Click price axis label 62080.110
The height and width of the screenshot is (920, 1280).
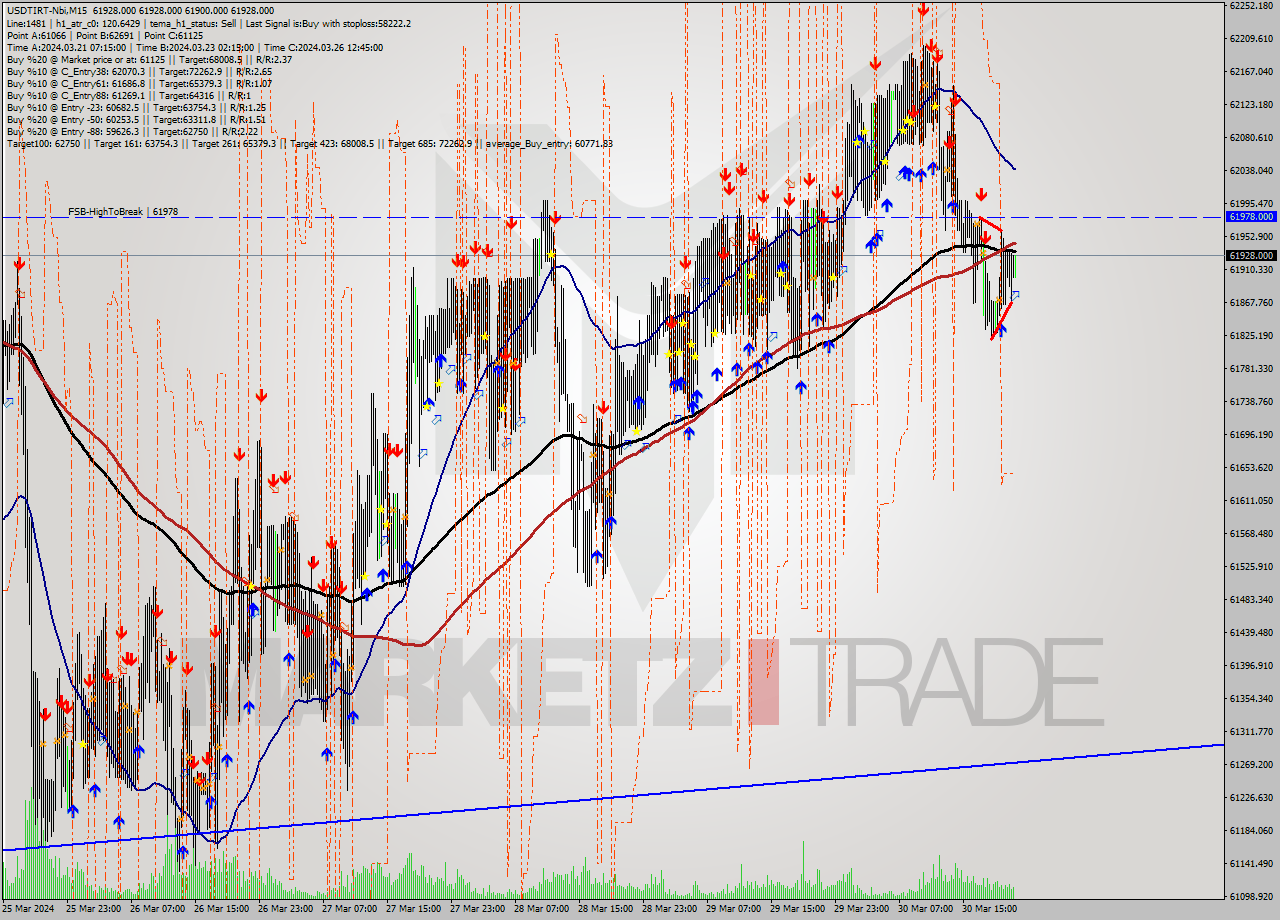click(1251, 137)
